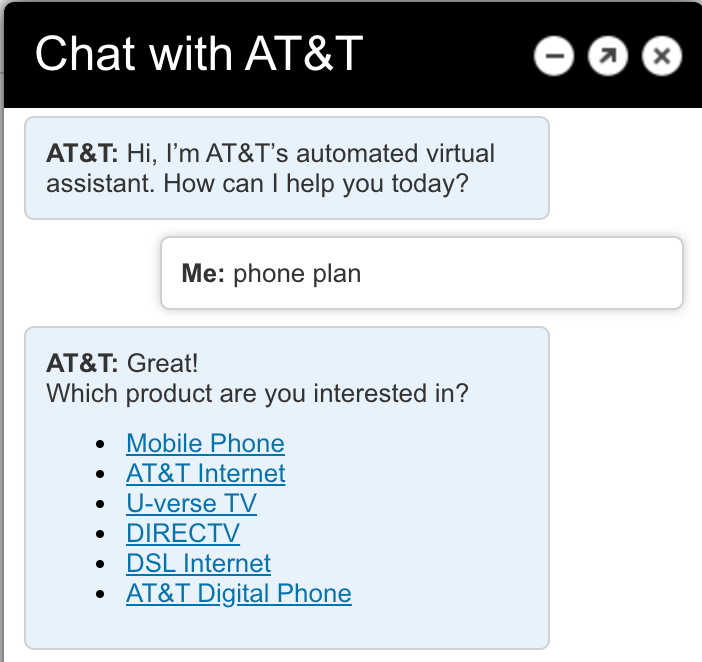Click the bullet beside the DIRECTV link
This screenshot has height=662, width=702.
coord(99,534)
